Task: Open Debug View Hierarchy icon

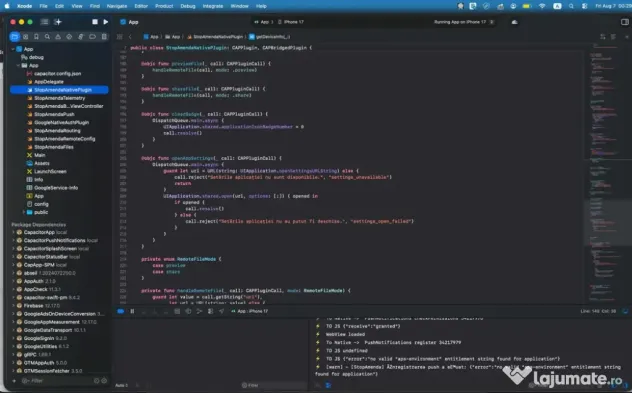Action: (188, 311)
